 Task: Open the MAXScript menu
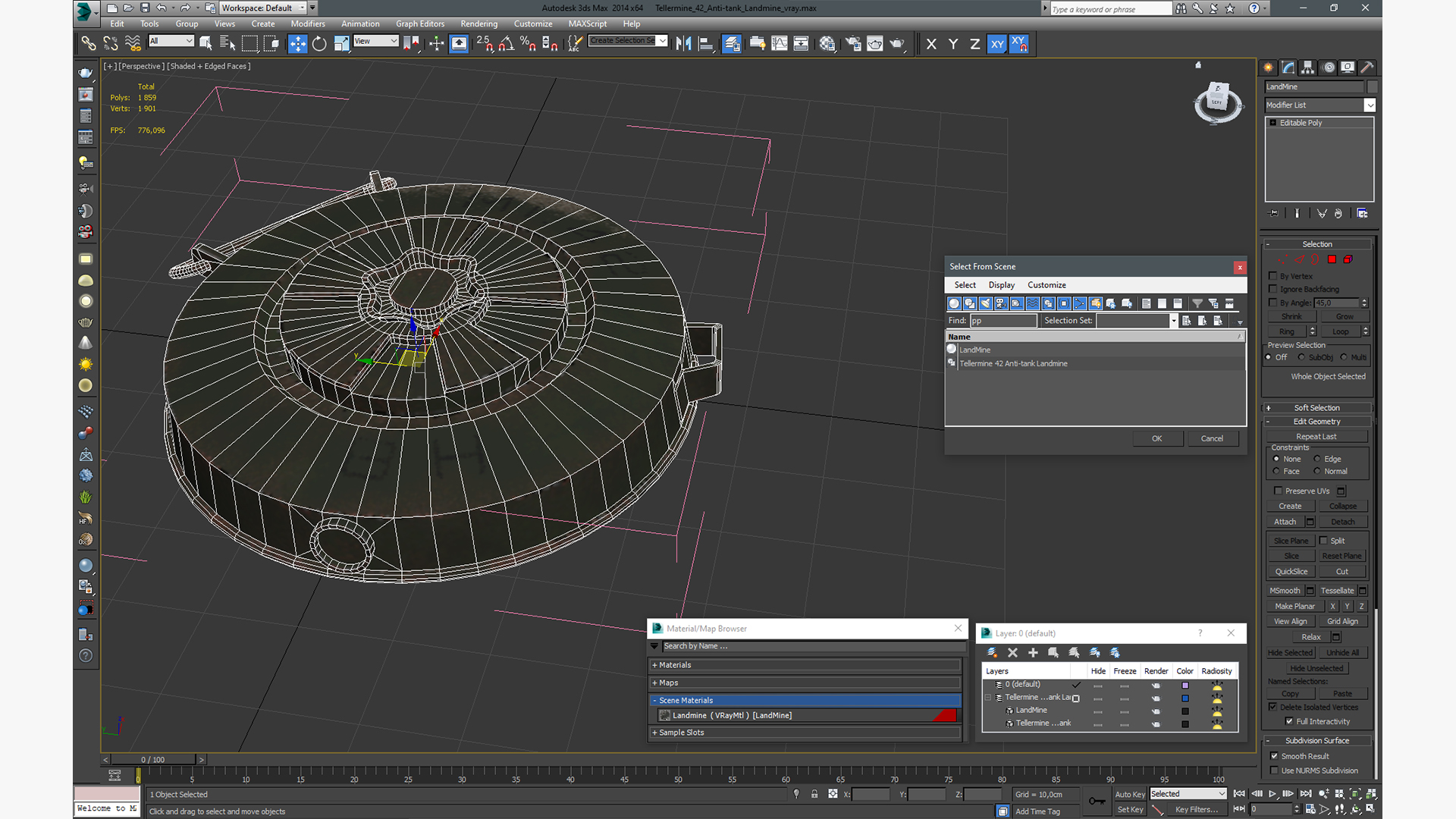pos(588,24)
